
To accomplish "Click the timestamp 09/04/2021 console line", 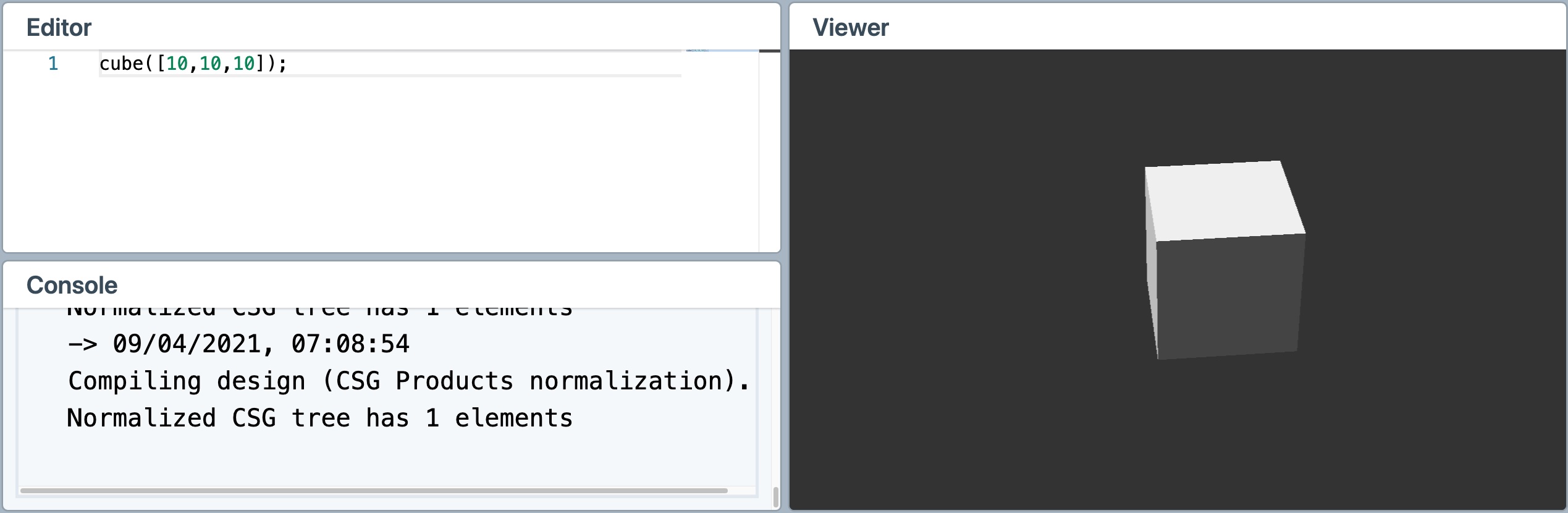I will [238, 344].
